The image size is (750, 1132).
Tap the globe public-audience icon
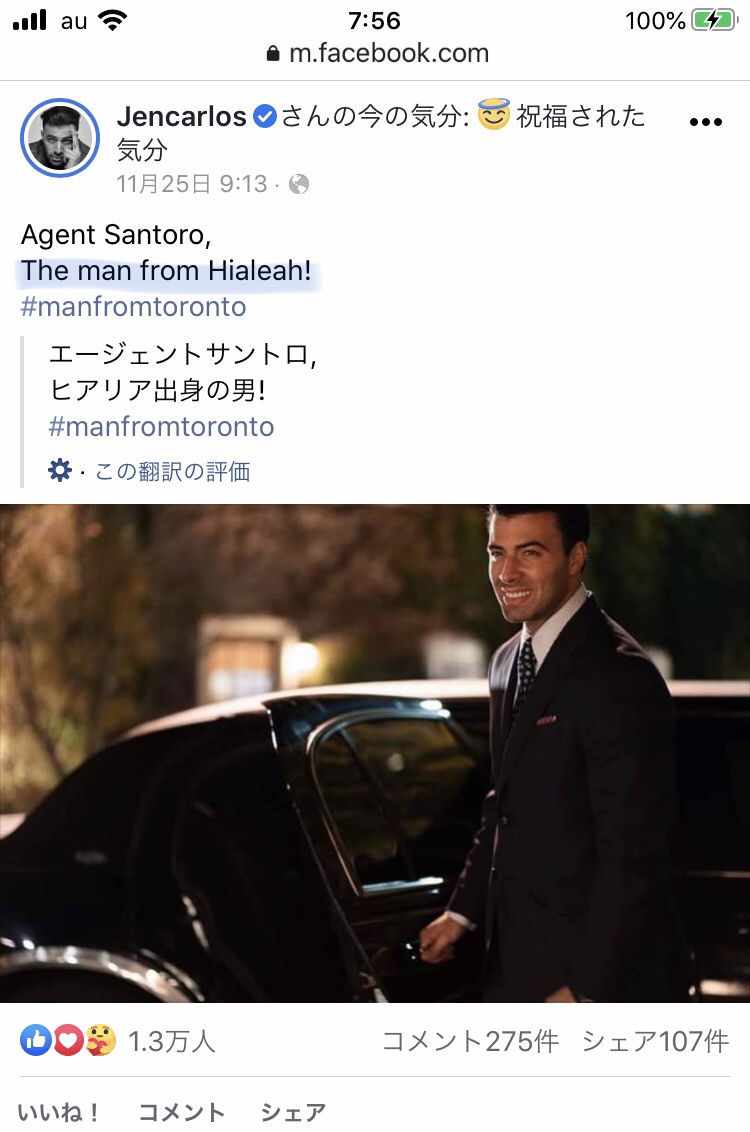click(x=299, y=185)
